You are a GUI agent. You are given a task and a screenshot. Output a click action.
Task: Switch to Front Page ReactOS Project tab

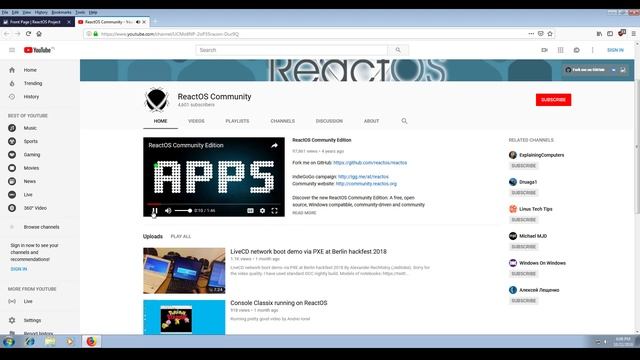pos(35,22)
